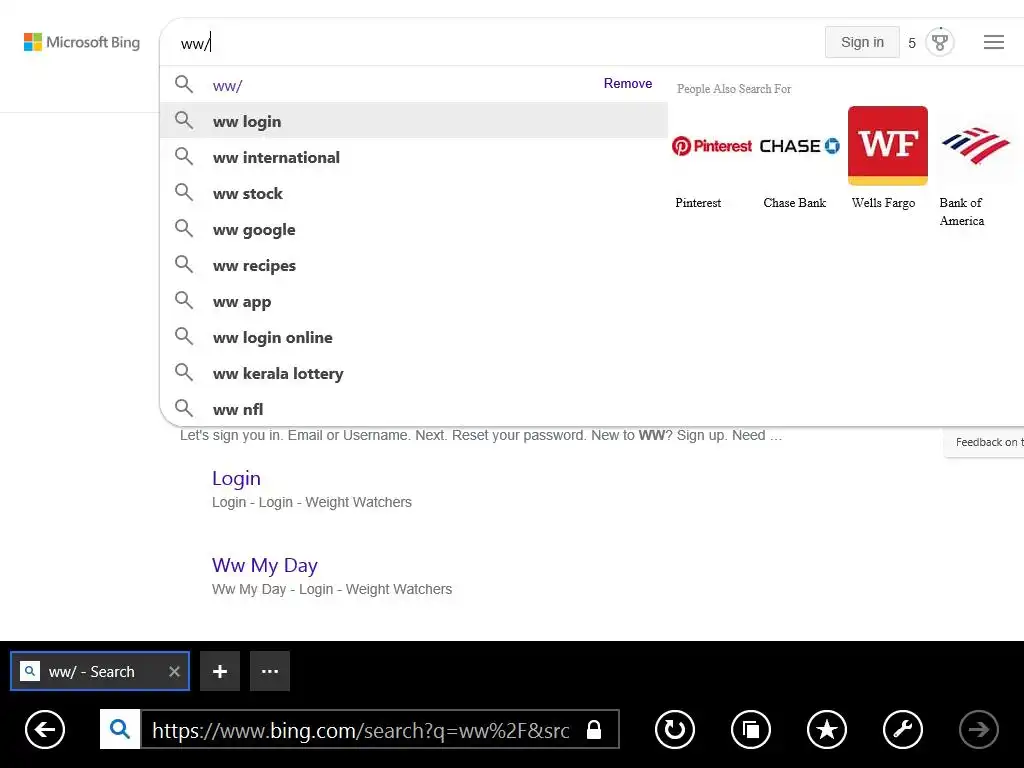Screen dimensions: 1024x768
Task: Choose the 'ww app' suggestion
Action: click(x=414, y=301)
